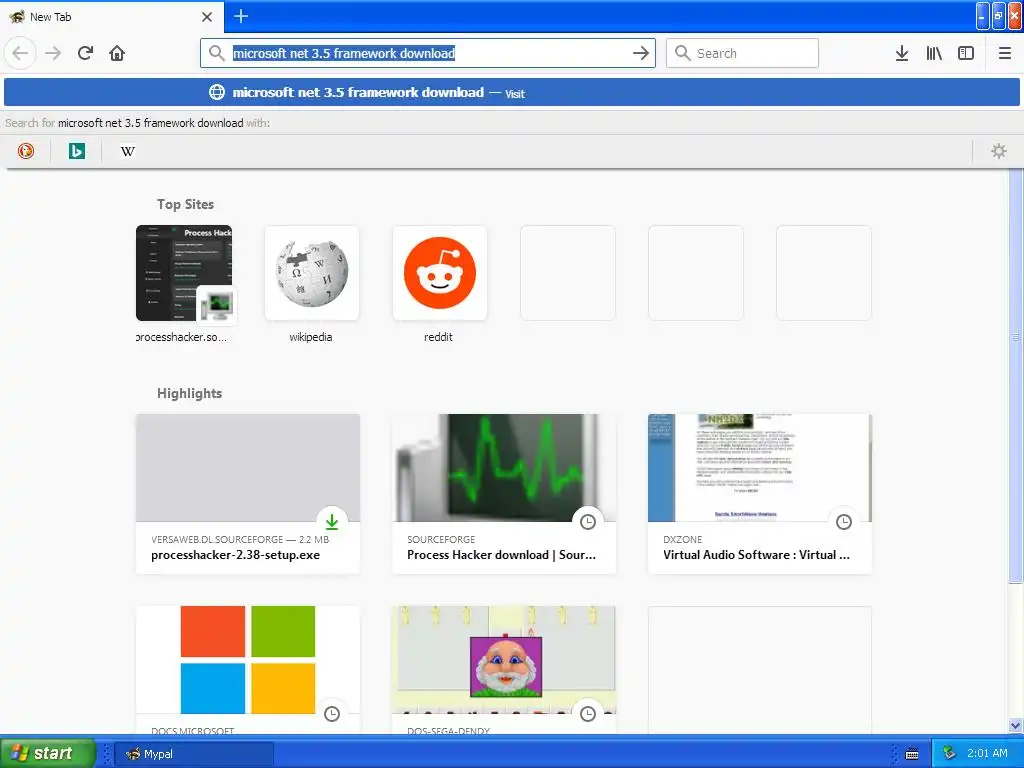The image size is (1024, 768).
Task: Open Virtual Audio Software DXZONE card
Action: 760,494
